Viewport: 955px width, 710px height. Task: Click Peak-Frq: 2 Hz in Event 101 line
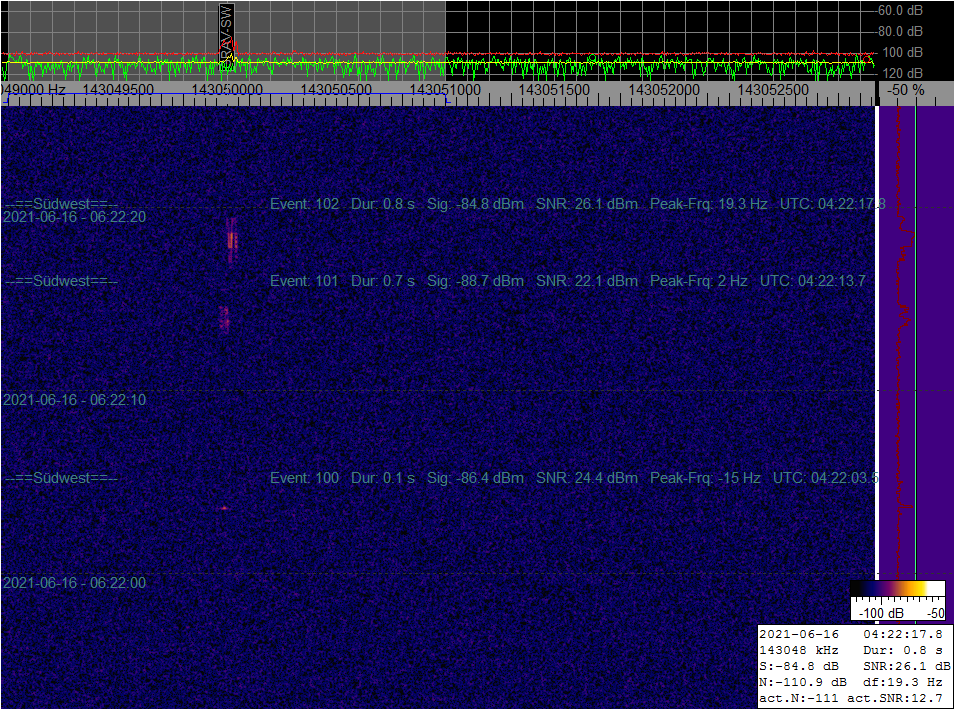click(x=699, y=281)
